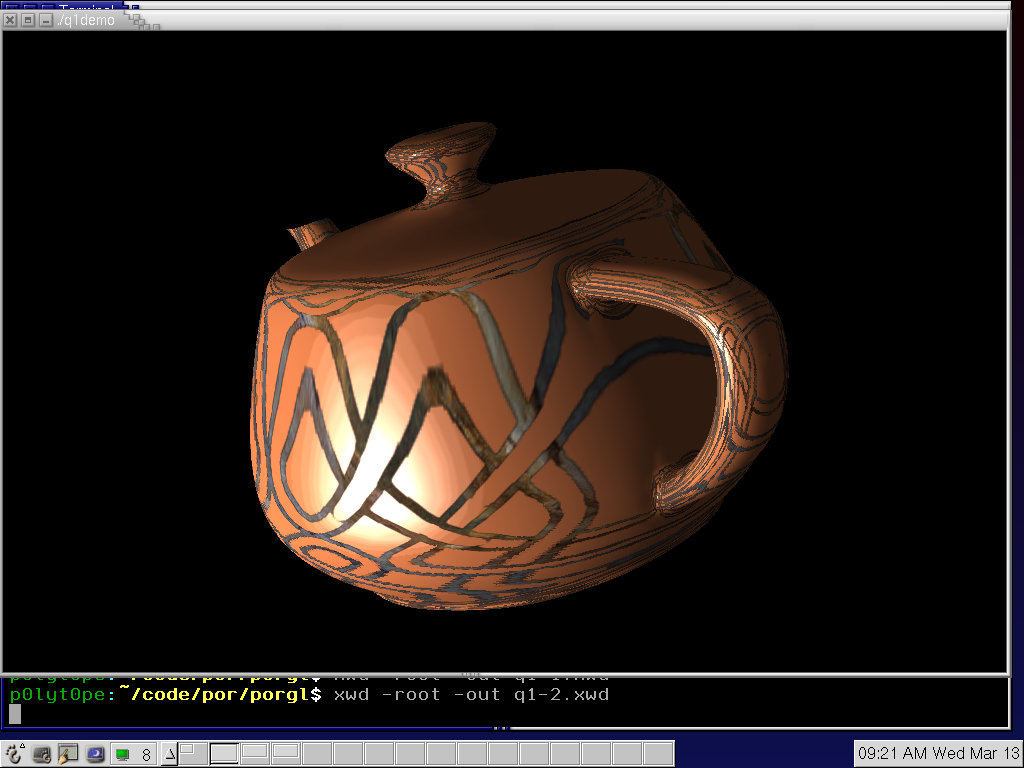Launch the pencil-and-window editor icon
The height and width of the screenshot is (768, 1024).
pyautogui.click(x=68, y=754)
